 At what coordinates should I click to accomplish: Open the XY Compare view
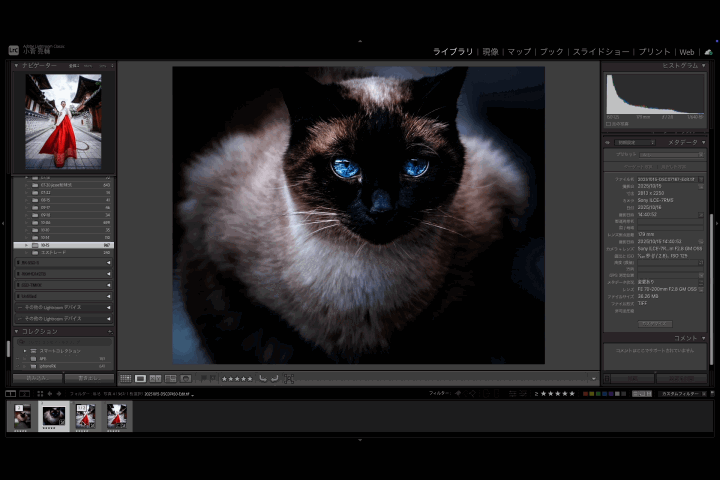coord(156,378)
